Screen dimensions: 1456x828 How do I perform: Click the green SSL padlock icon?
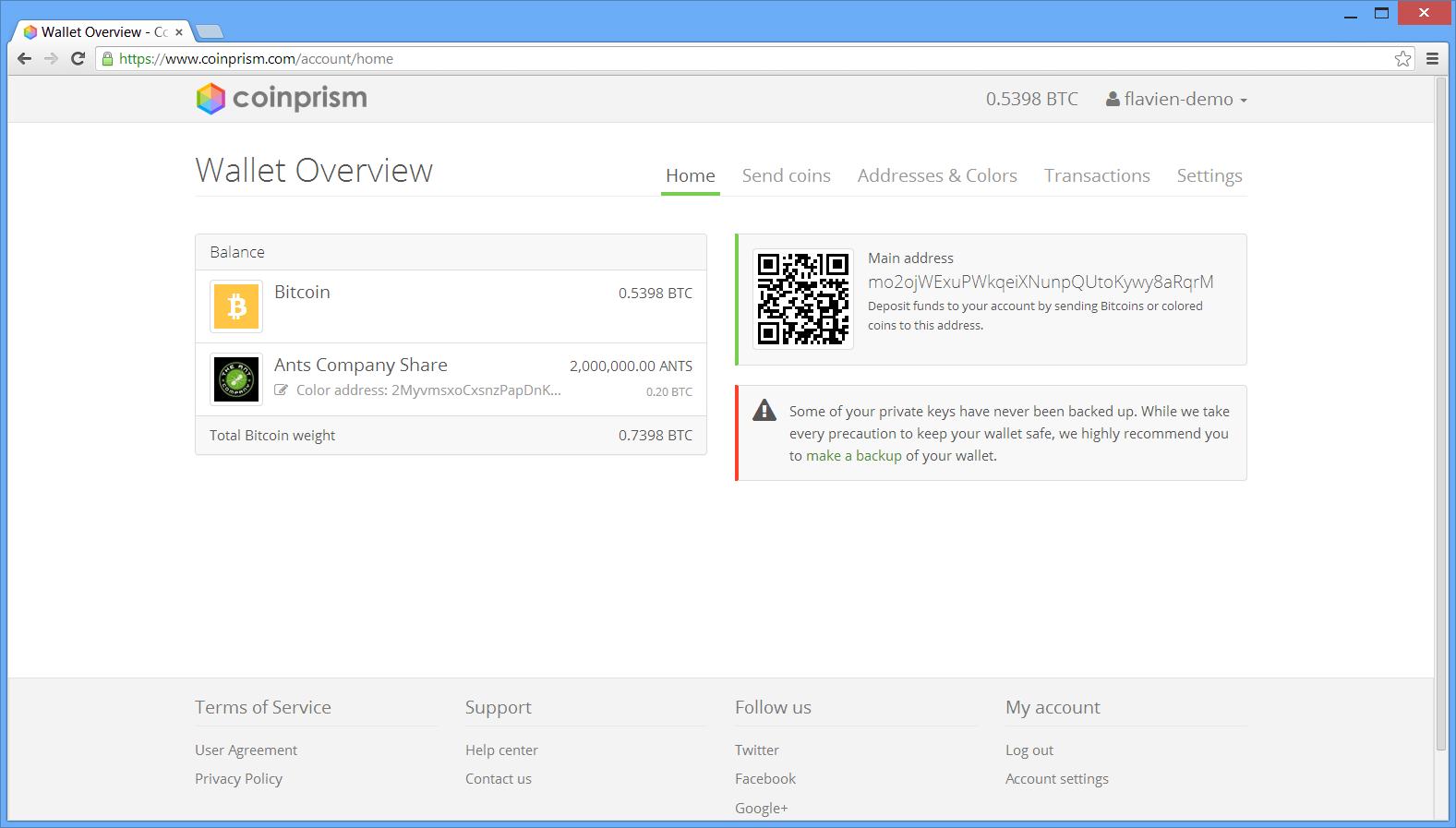pyautogui.click(x=108, y=58)
